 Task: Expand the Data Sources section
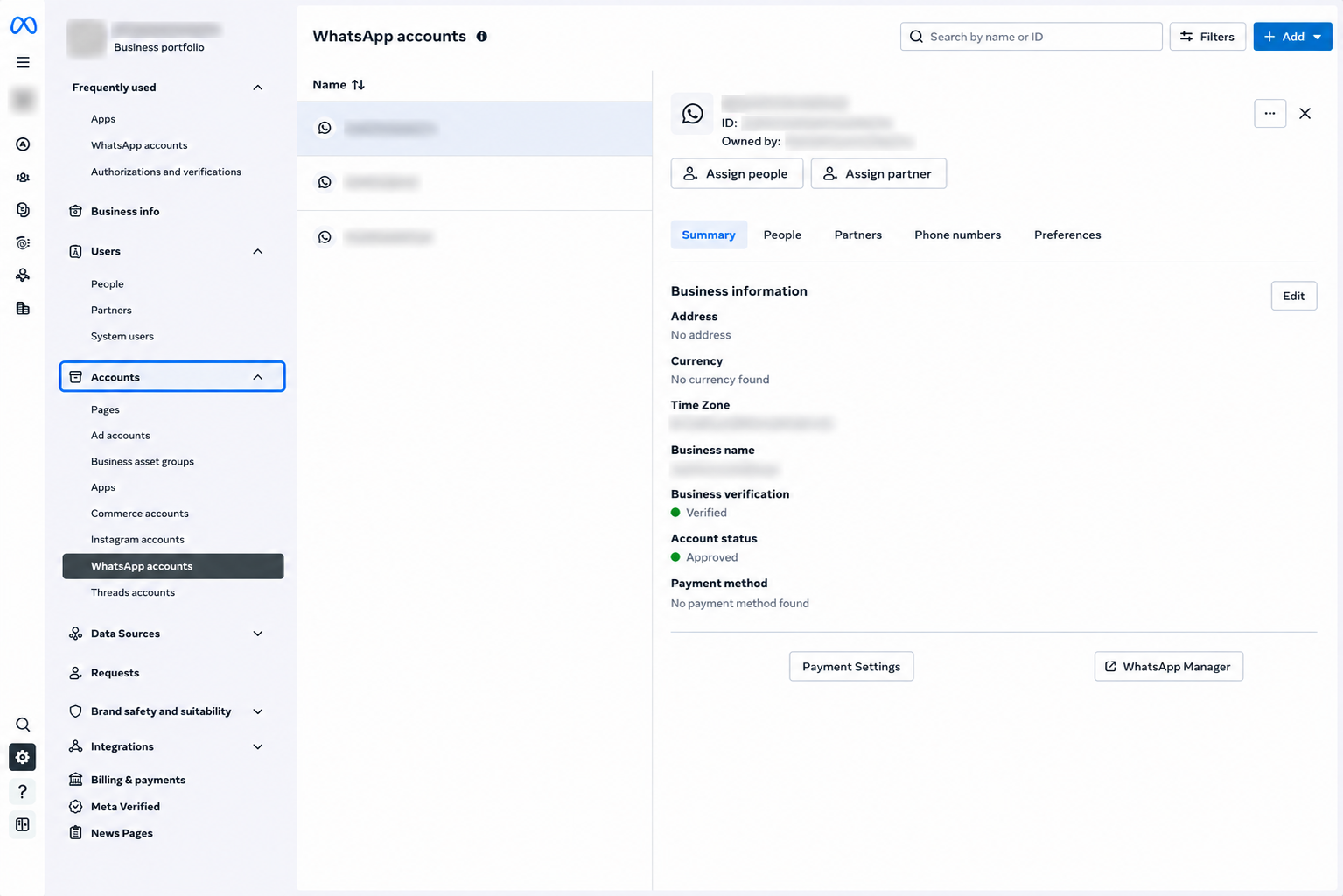click(x=258, y=633)
